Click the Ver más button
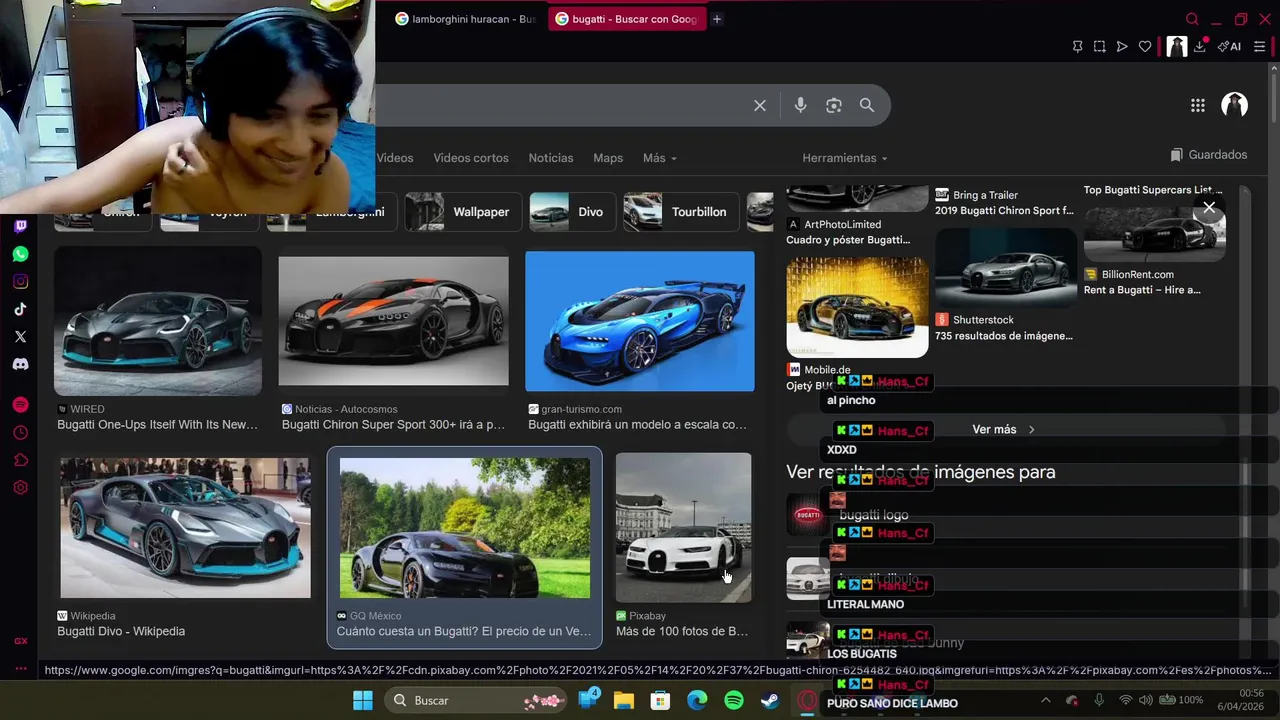Image resolution: width=1280 pixels, height=720 pixels. point(1004,429)
